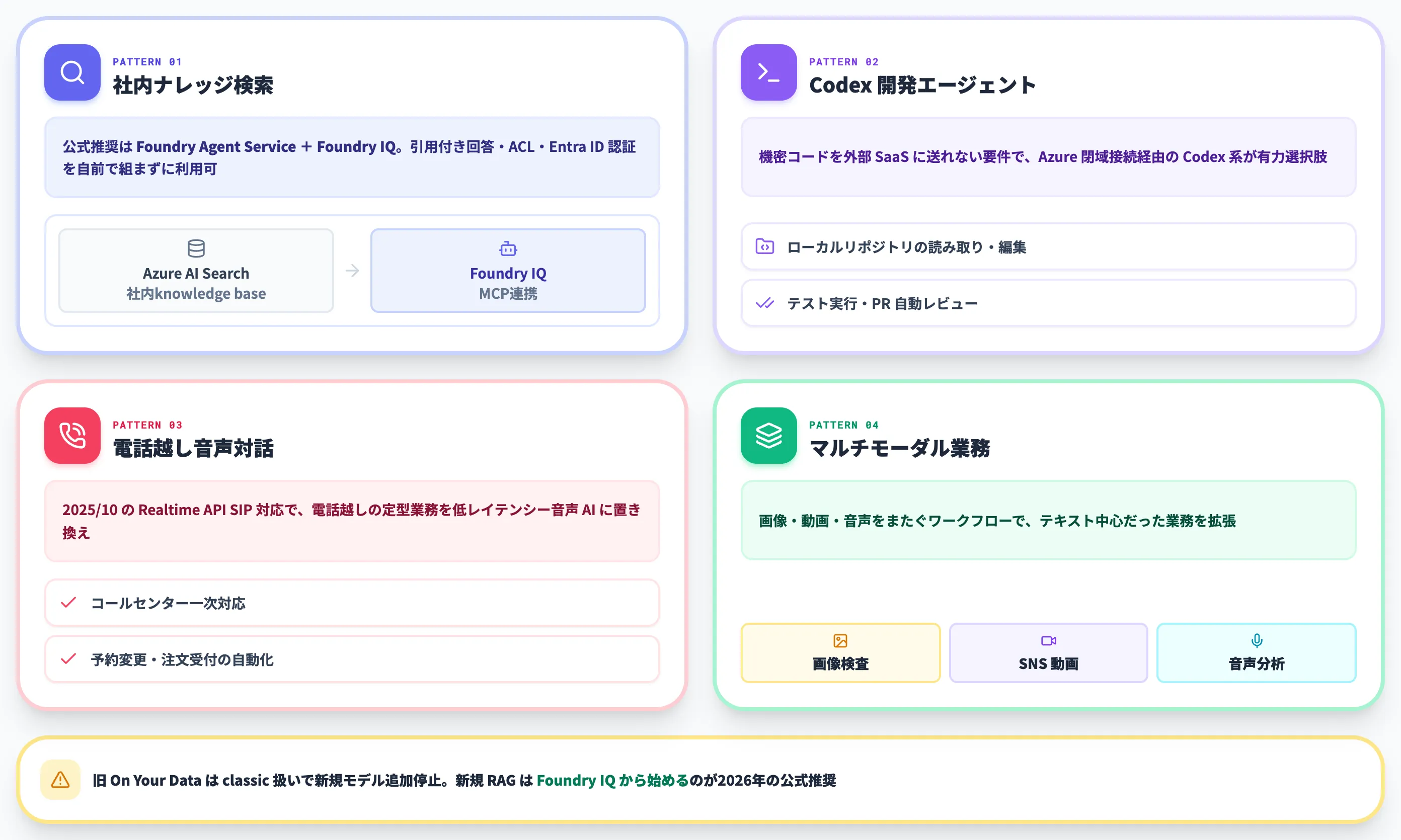Click the PATTERN 03 label
Screen dimensions: 1401x840
pos(147,425)
